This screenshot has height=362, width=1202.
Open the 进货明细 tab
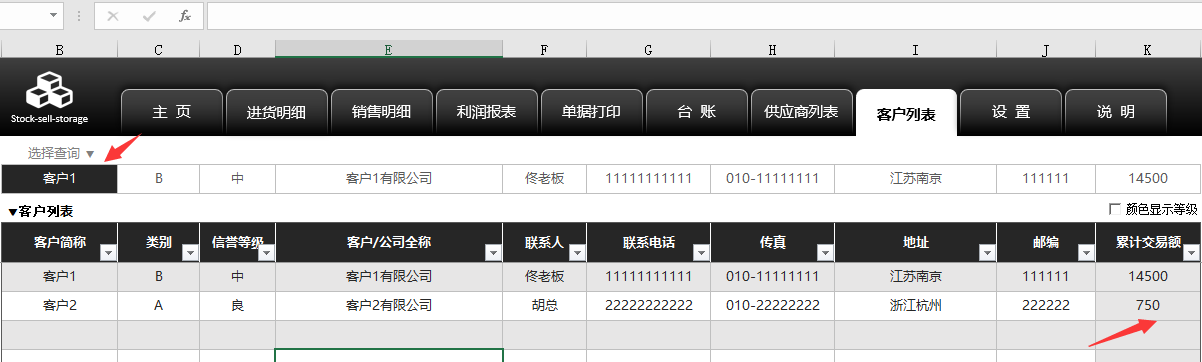[x=276, y=112]
